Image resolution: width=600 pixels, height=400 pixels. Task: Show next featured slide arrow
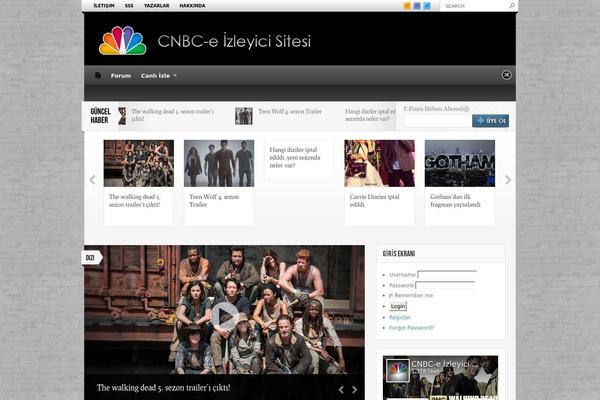click(x=355, y=390)
